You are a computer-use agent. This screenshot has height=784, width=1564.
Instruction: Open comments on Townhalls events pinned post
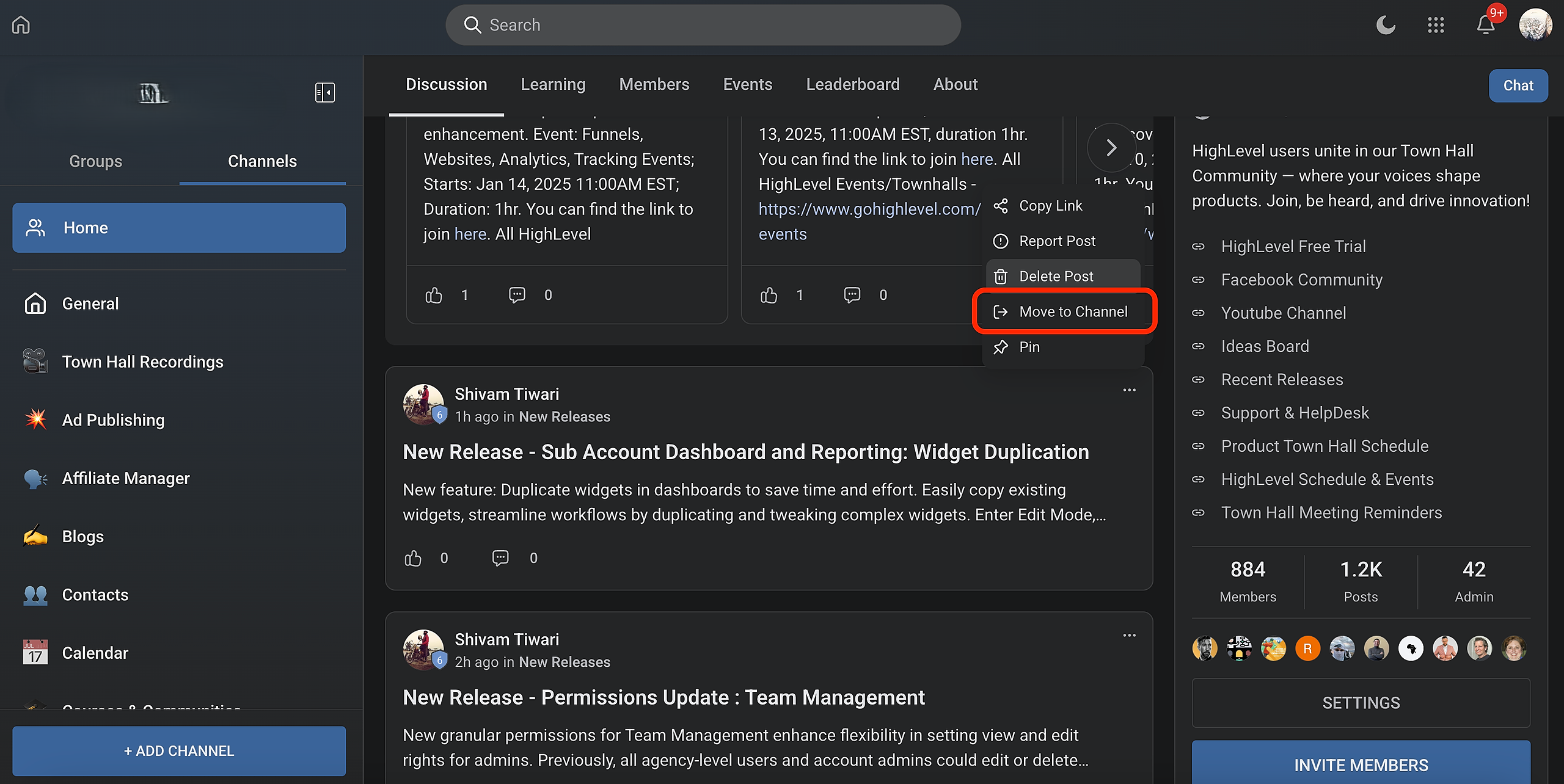(852, 296)
